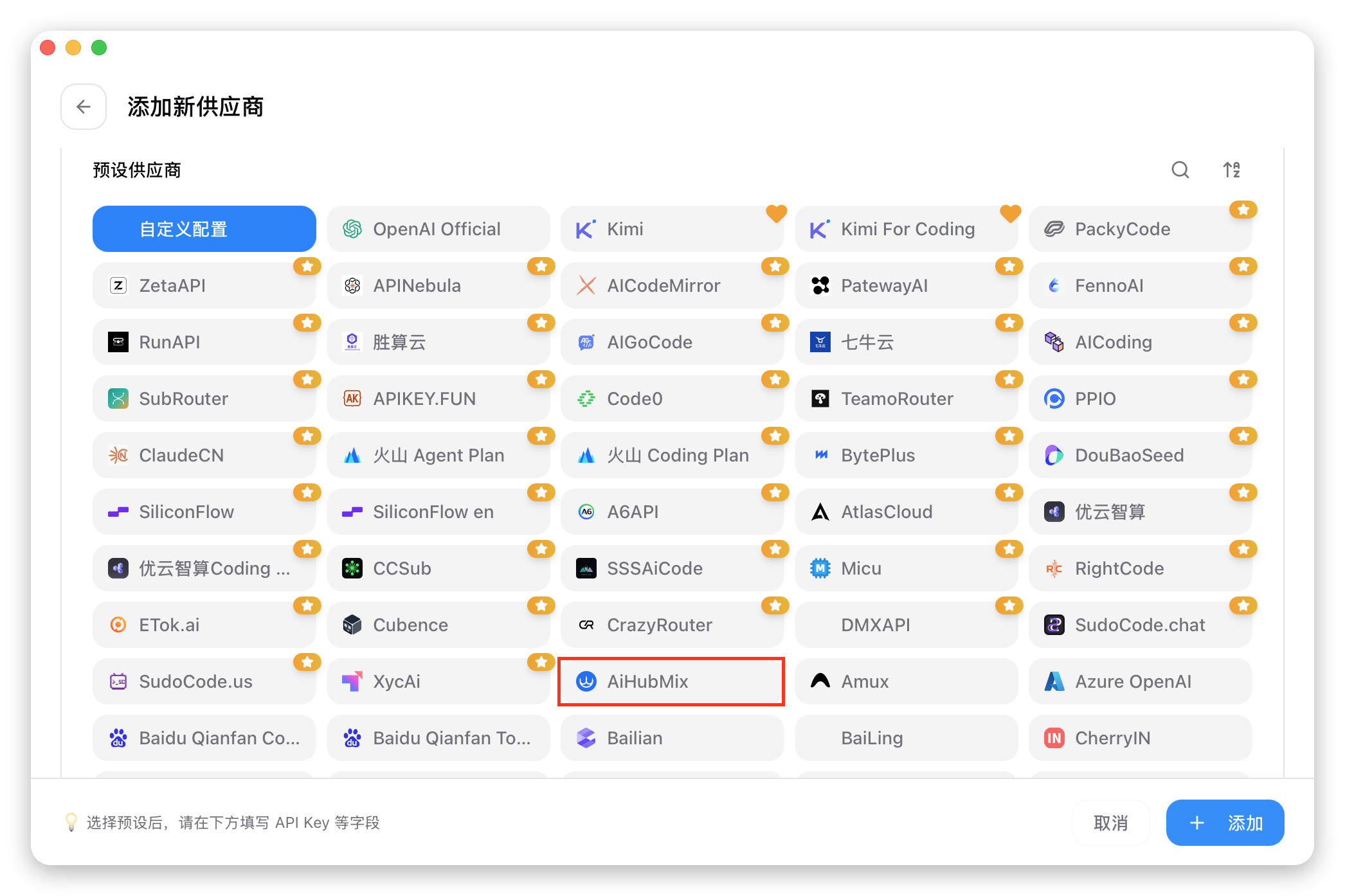Click the back arrow button
This screenshot has height=896, width=1345.
[84, 107]
